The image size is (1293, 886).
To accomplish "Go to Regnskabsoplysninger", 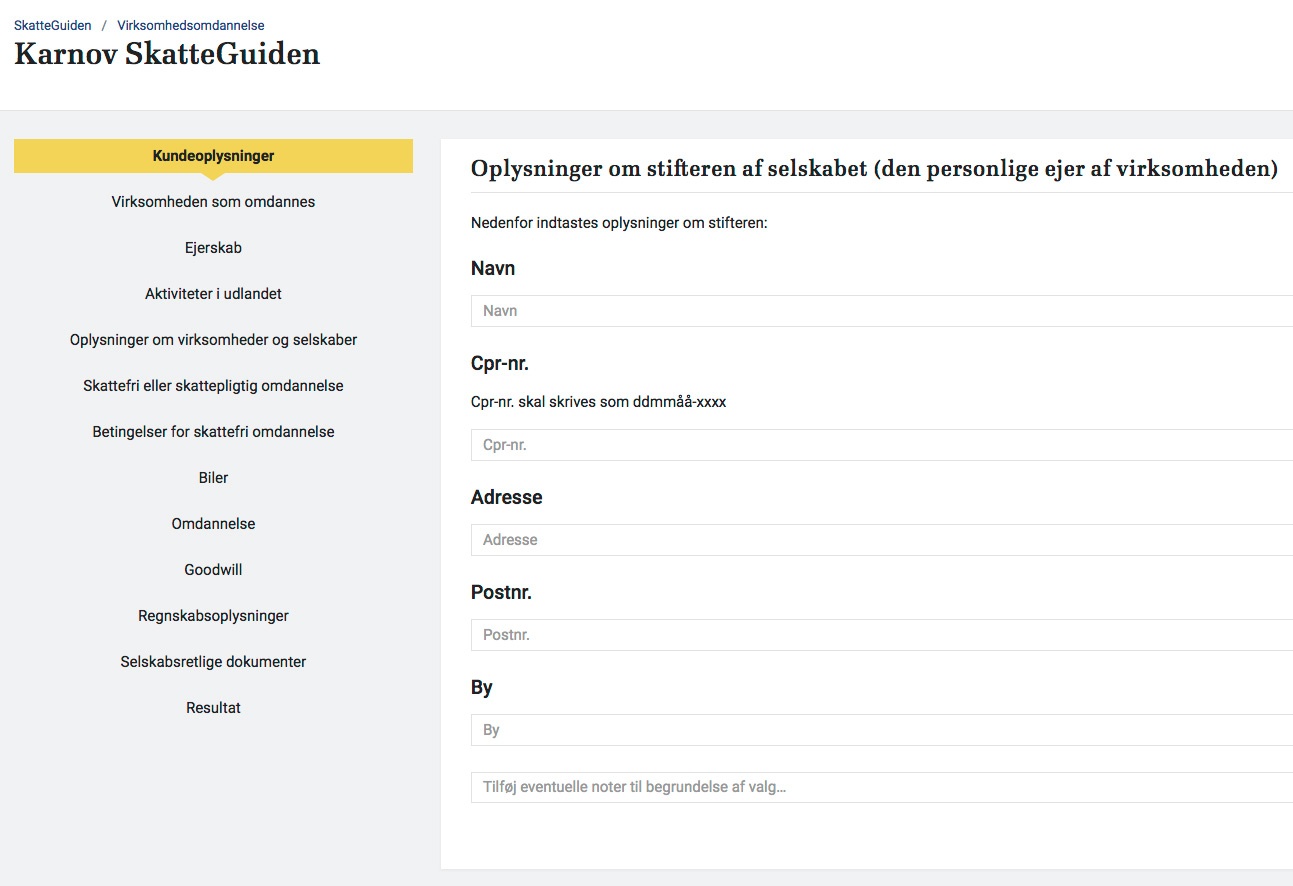I will click(213, 616).
